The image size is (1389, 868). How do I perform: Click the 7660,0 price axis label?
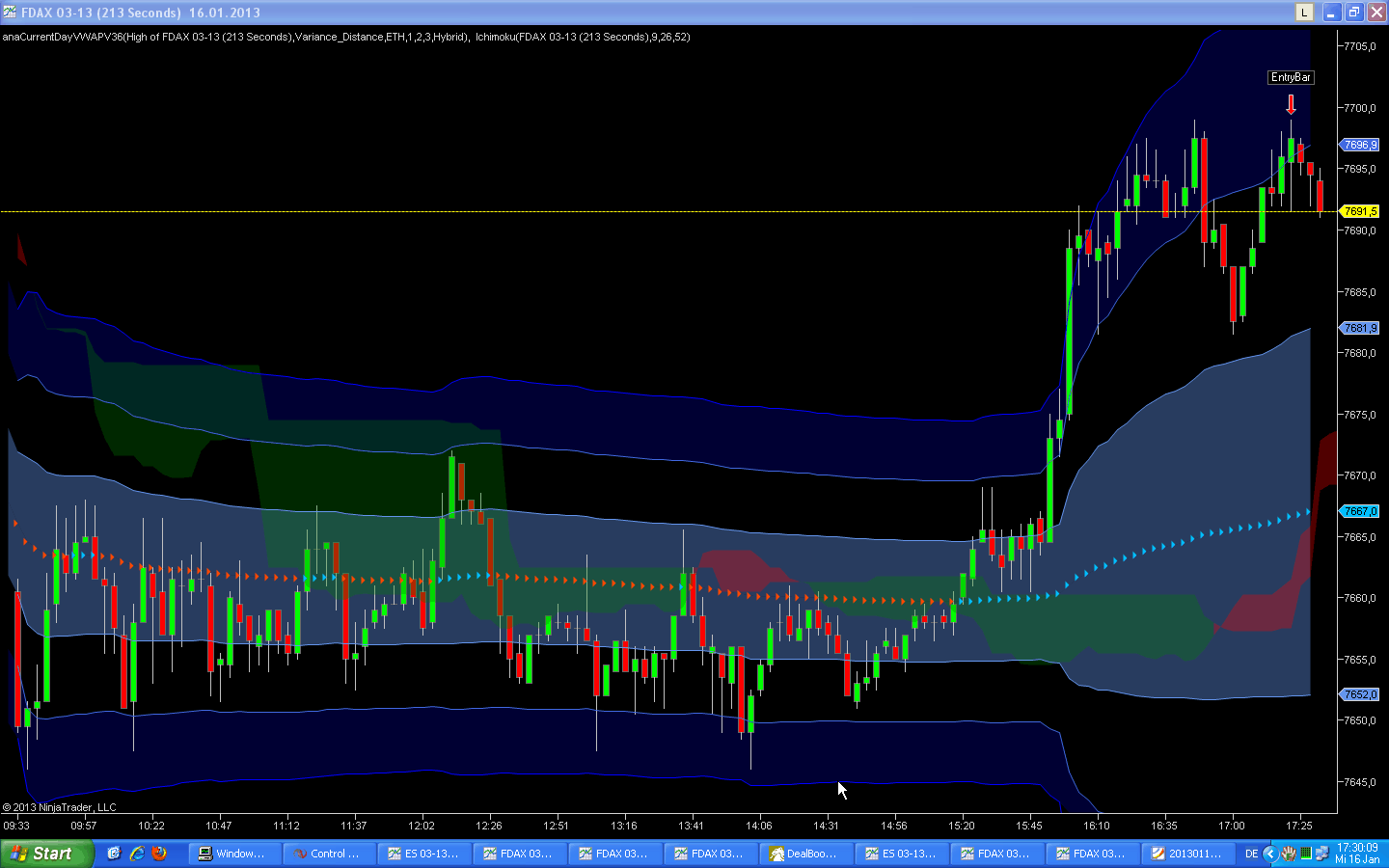coord(1360,598)
